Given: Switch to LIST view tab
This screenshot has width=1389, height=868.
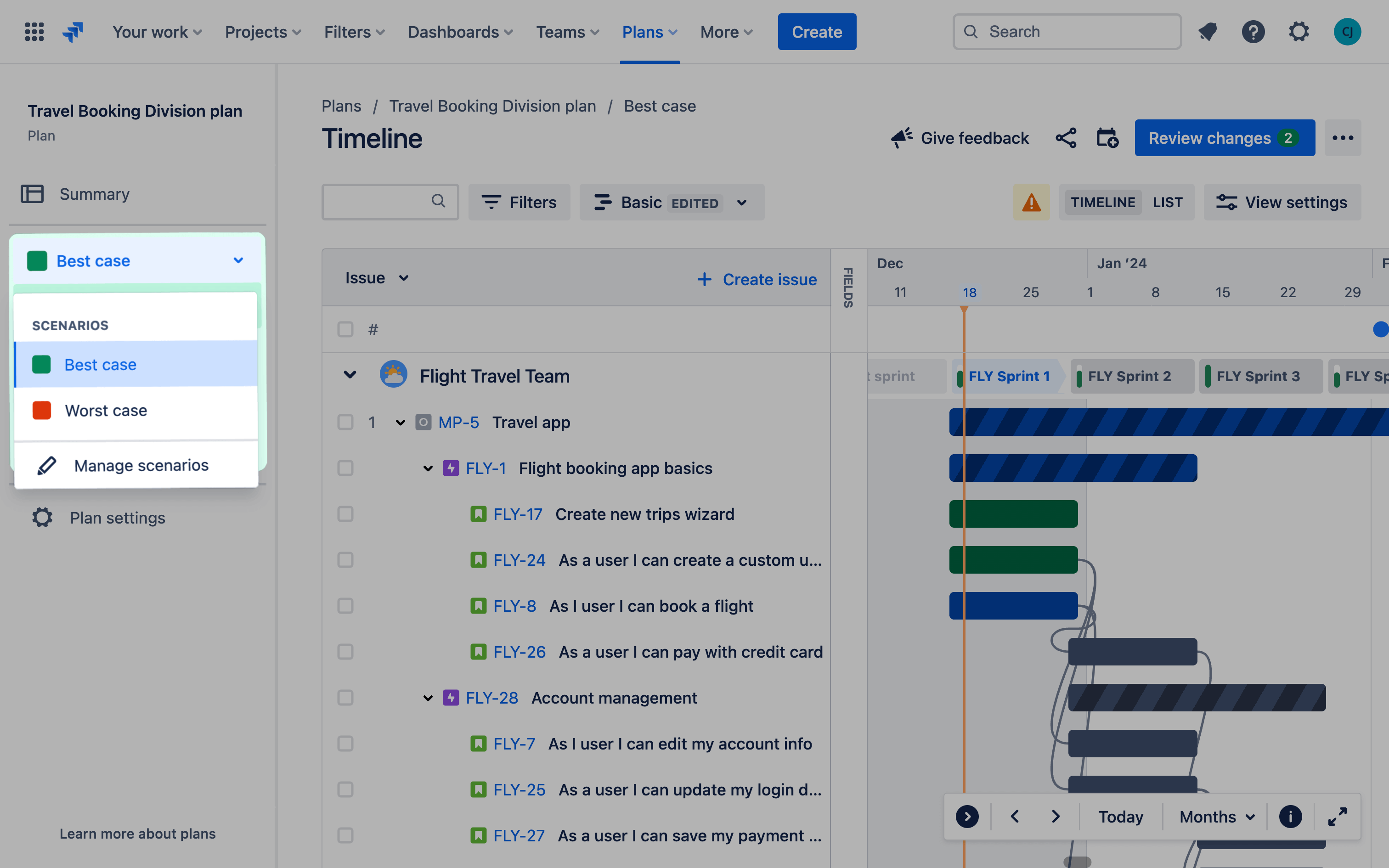Looking at the screenshot, I should (1166, 202).
